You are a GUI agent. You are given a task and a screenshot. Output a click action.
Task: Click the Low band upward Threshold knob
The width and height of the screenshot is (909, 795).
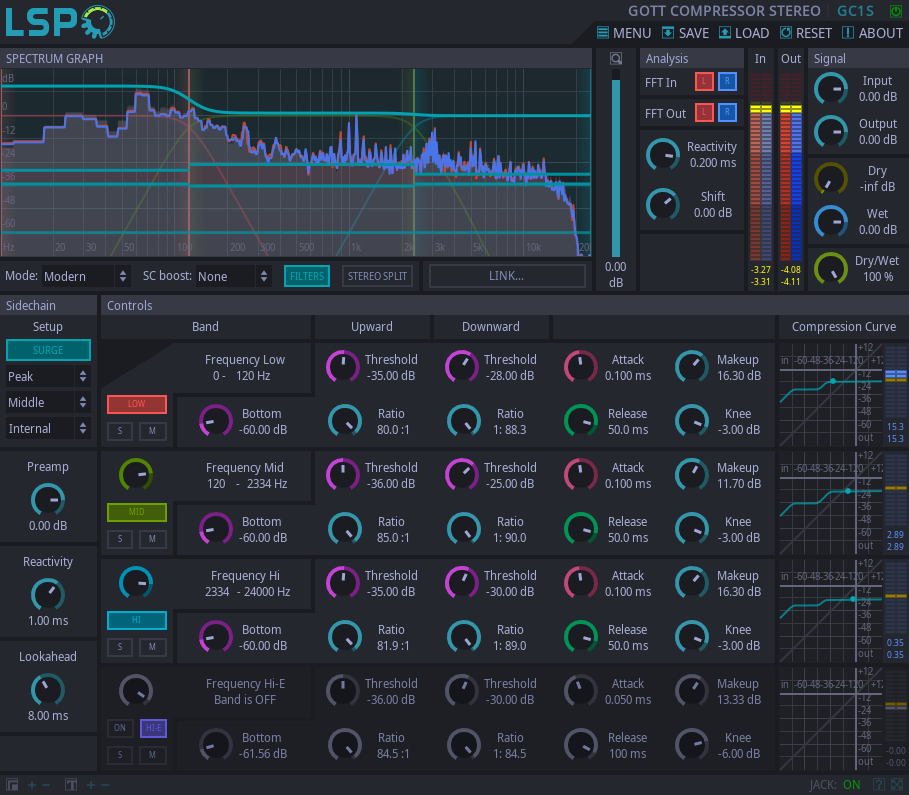pos(343,366)
